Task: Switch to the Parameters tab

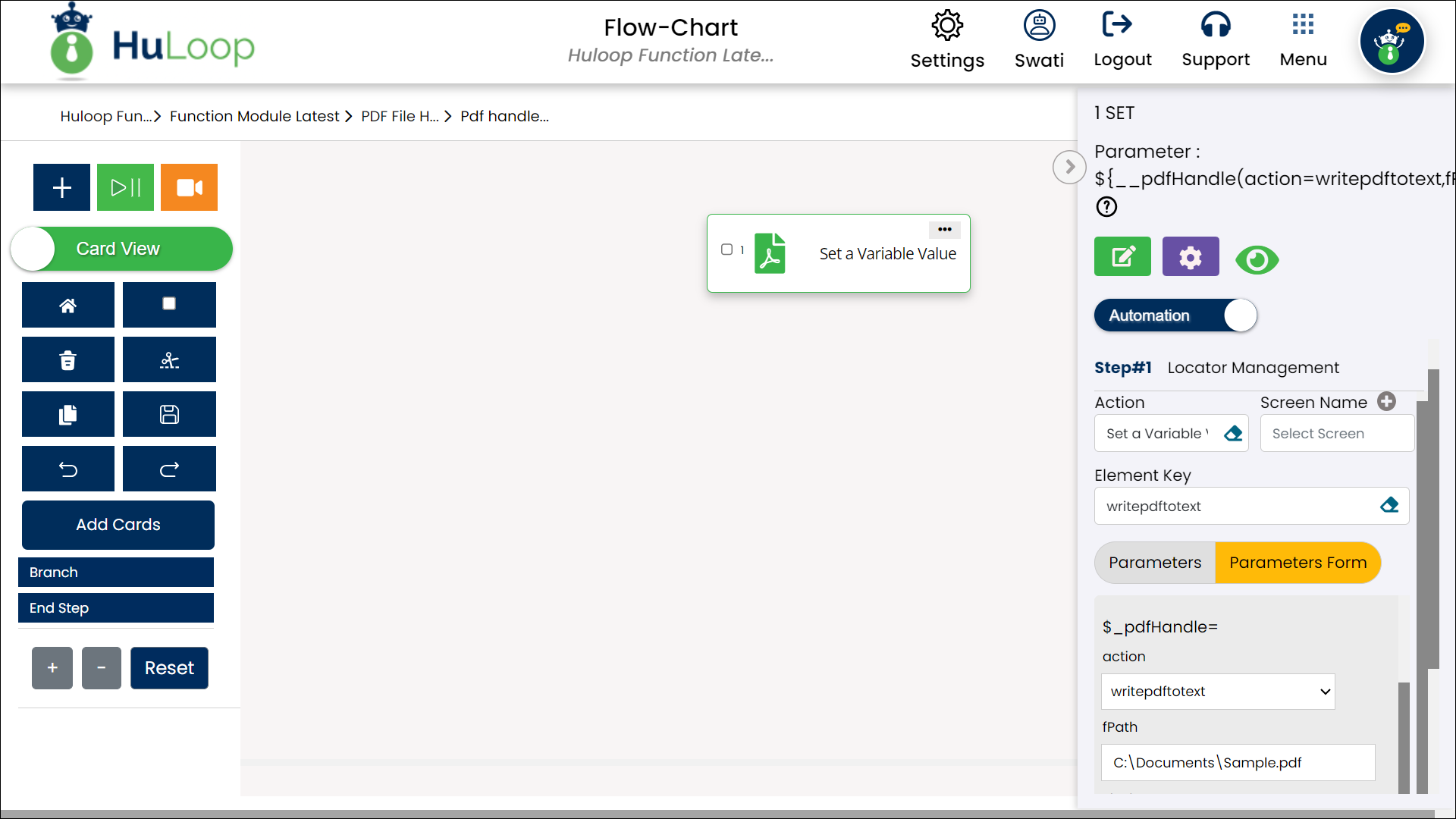Action: (x=1155, y=563)
